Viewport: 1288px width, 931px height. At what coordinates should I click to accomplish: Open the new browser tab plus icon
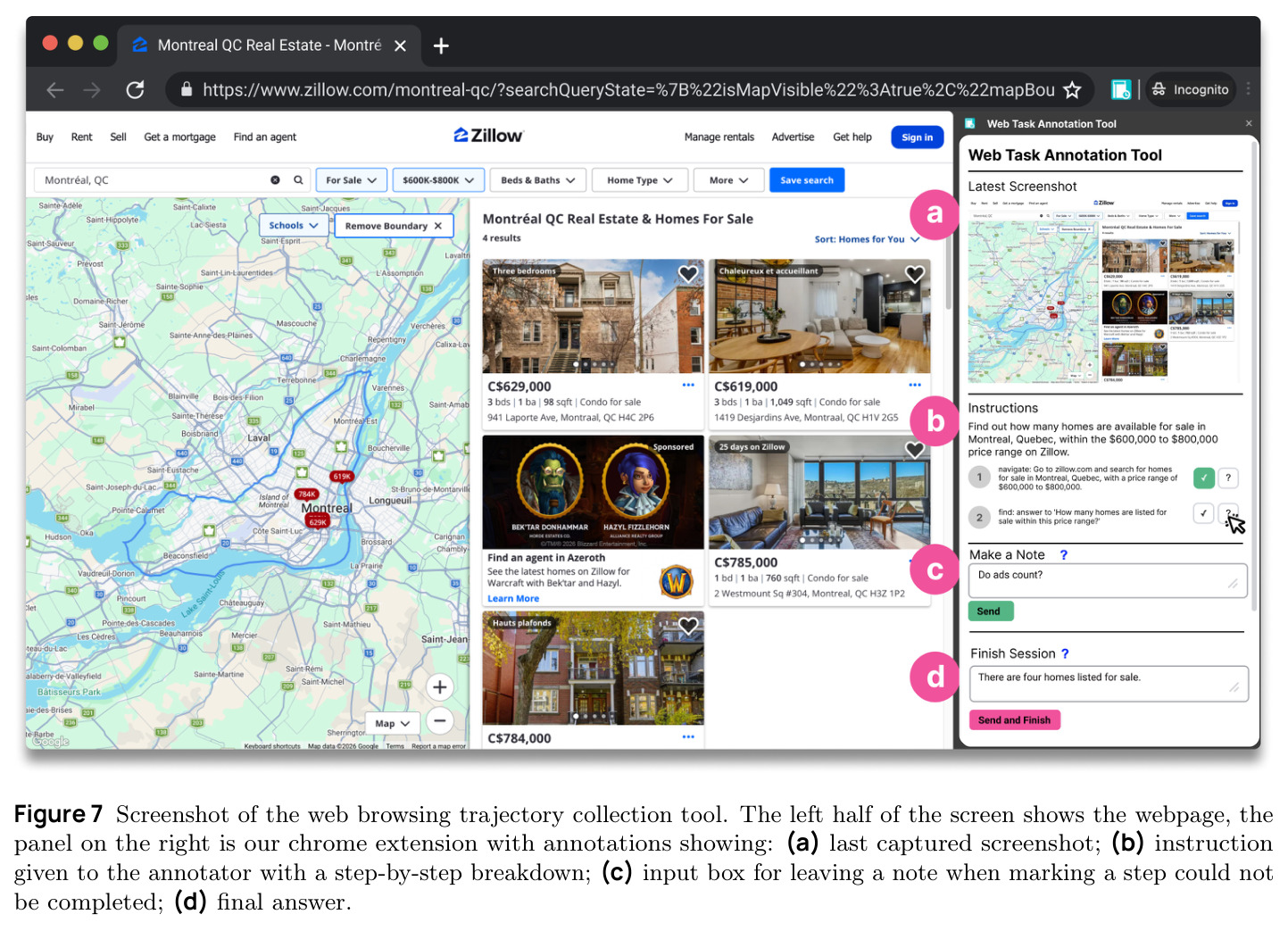coord(441,46)
